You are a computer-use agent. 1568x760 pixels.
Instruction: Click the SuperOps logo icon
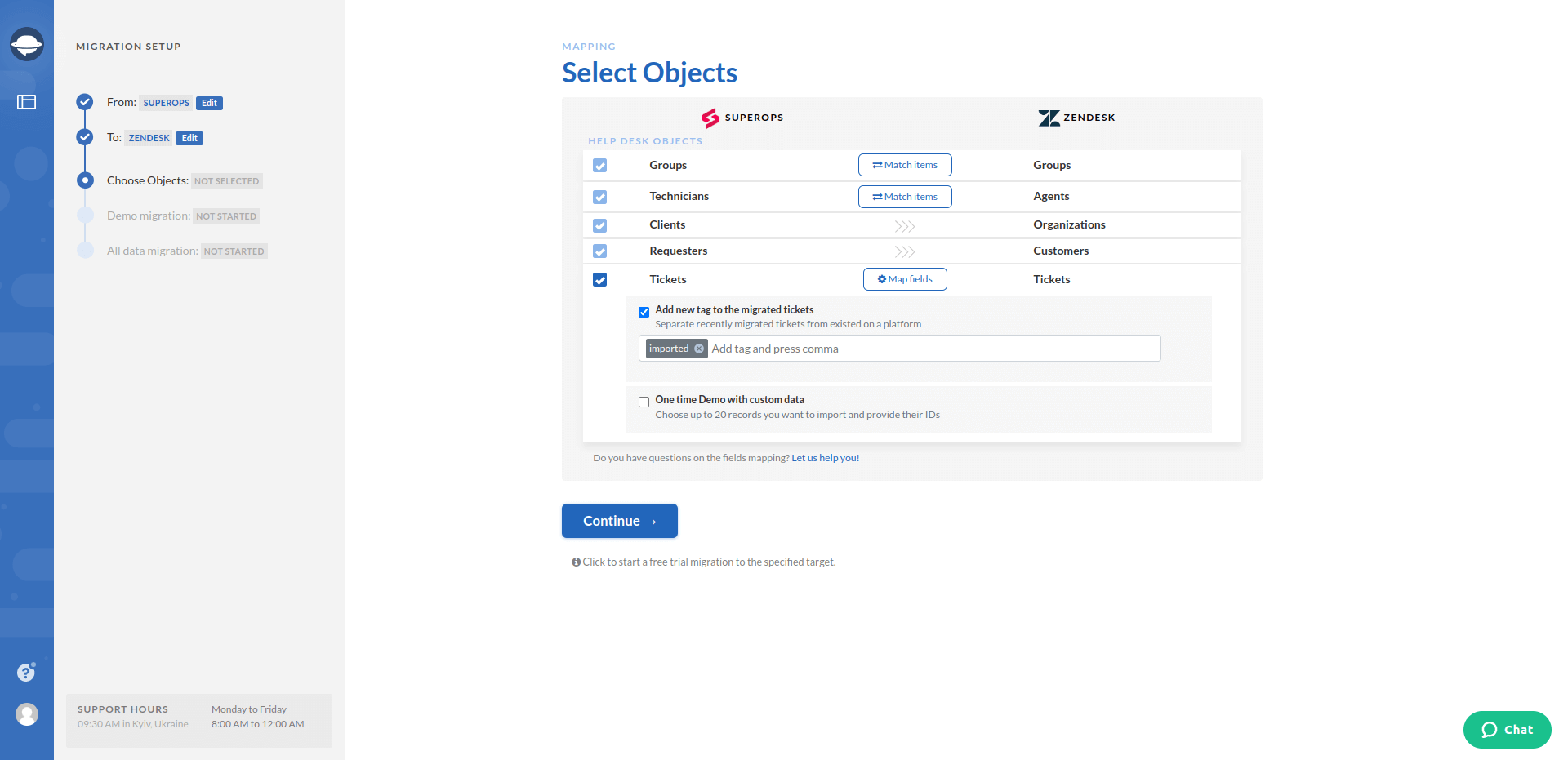[x=710, y=118]
